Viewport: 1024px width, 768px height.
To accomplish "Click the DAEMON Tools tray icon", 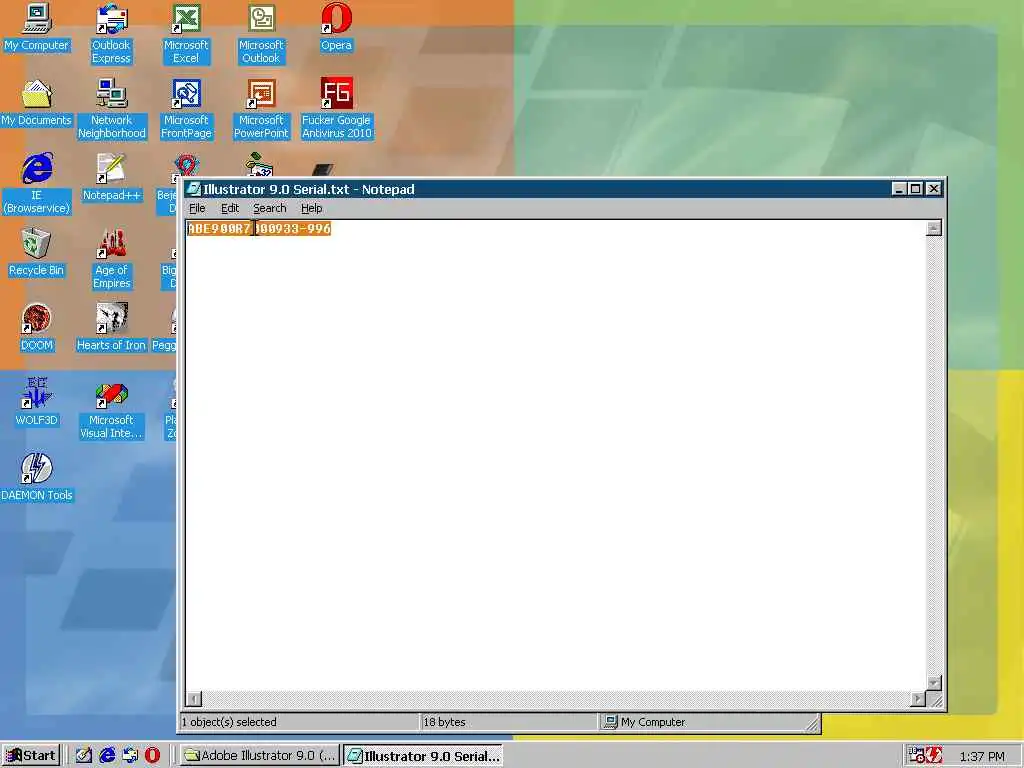I will (x=935, y=756).
